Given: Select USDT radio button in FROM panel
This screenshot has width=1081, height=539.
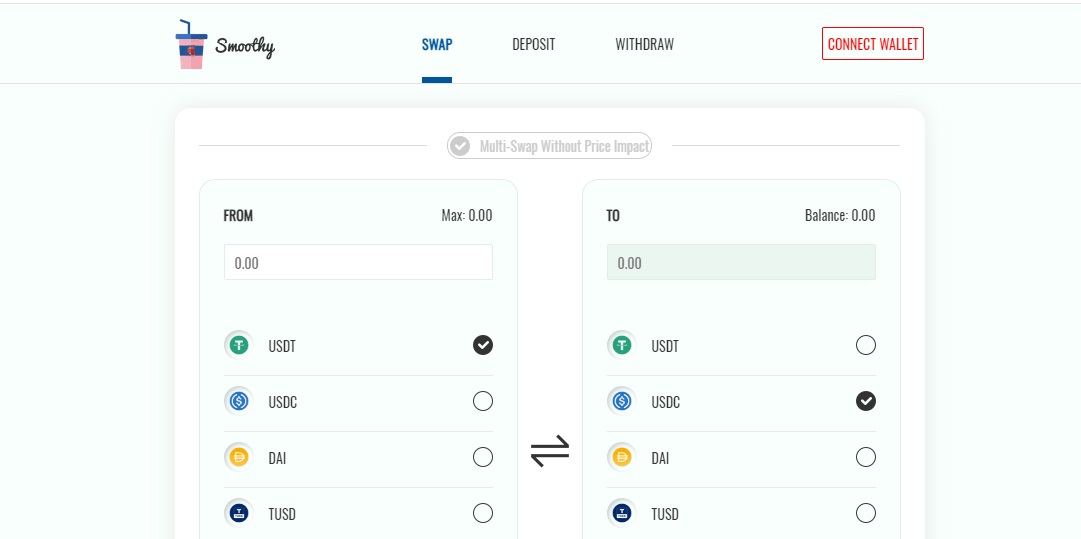Looking at the screenshot, I should pos(483,345).
